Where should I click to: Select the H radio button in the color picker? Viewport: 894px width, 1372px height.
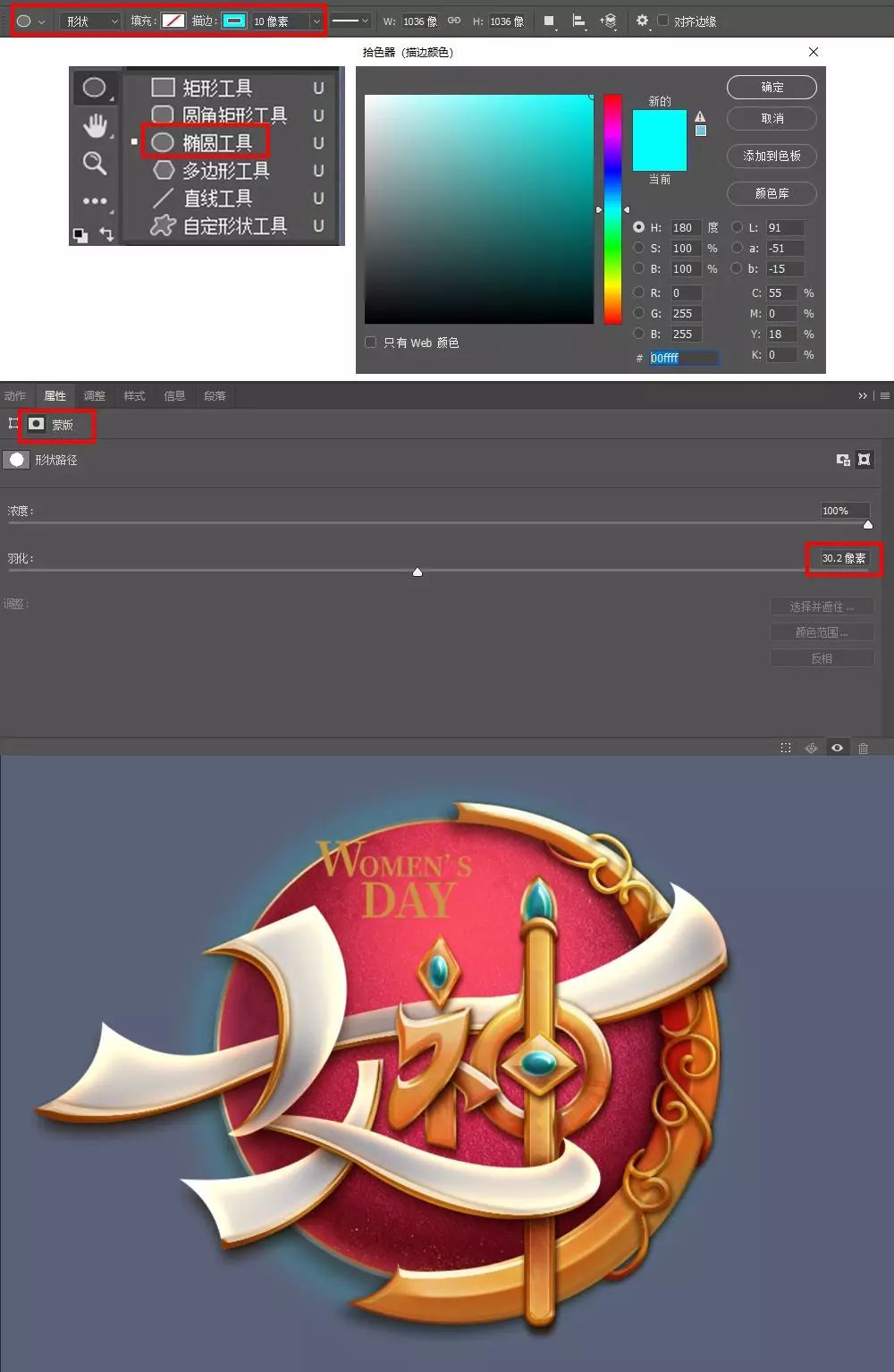[639, 227]
